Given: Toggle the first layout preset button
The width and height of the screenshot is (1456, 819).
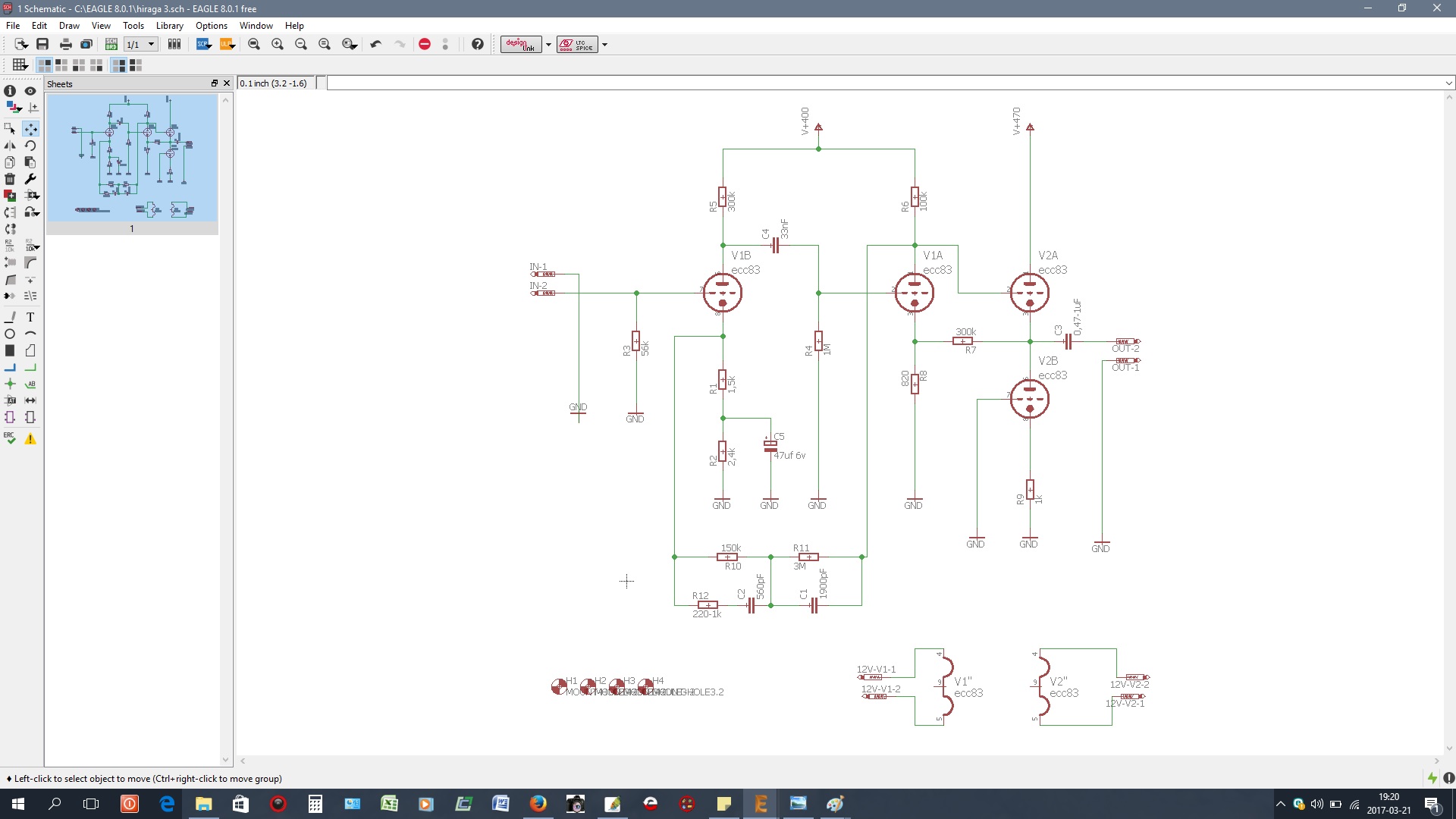Looking at the screenshot, I should [45, 65].
